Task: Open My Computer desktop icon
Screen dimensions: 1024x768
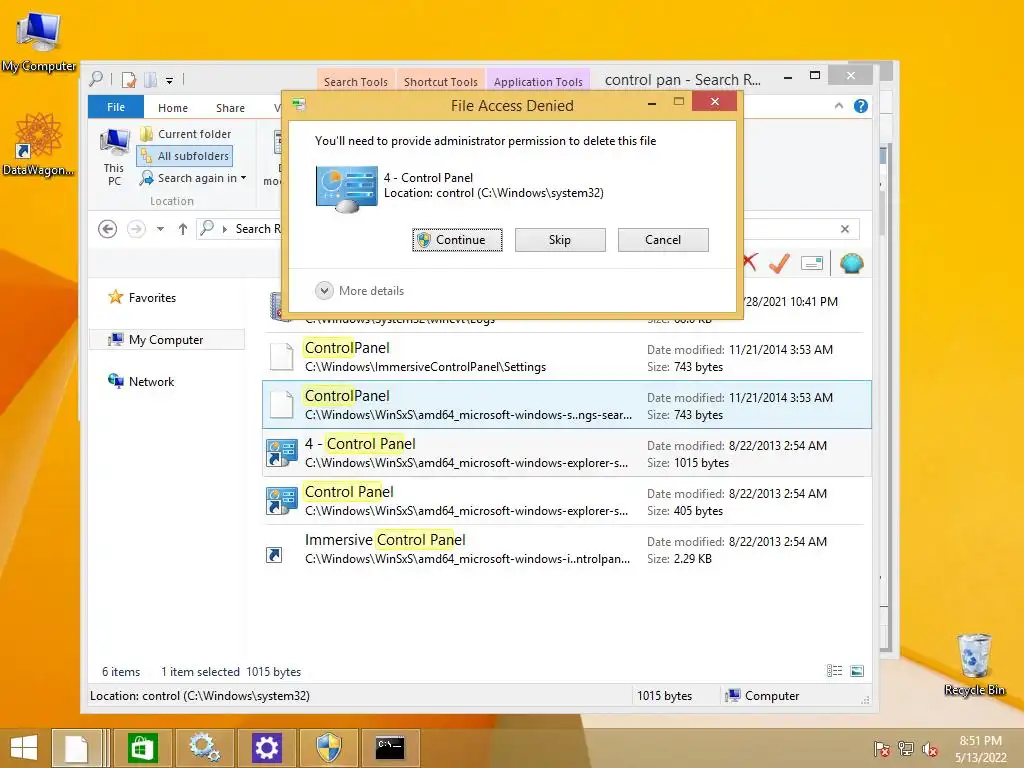Action: tap(38, 40)
